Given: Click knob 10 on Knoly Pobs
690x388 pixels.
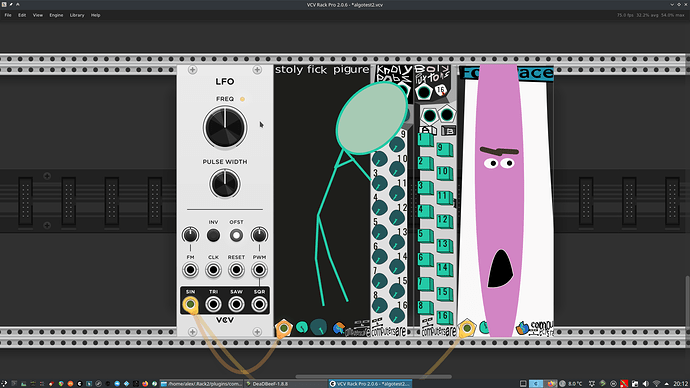Looking at the screenshot, I should coord(397,168).
